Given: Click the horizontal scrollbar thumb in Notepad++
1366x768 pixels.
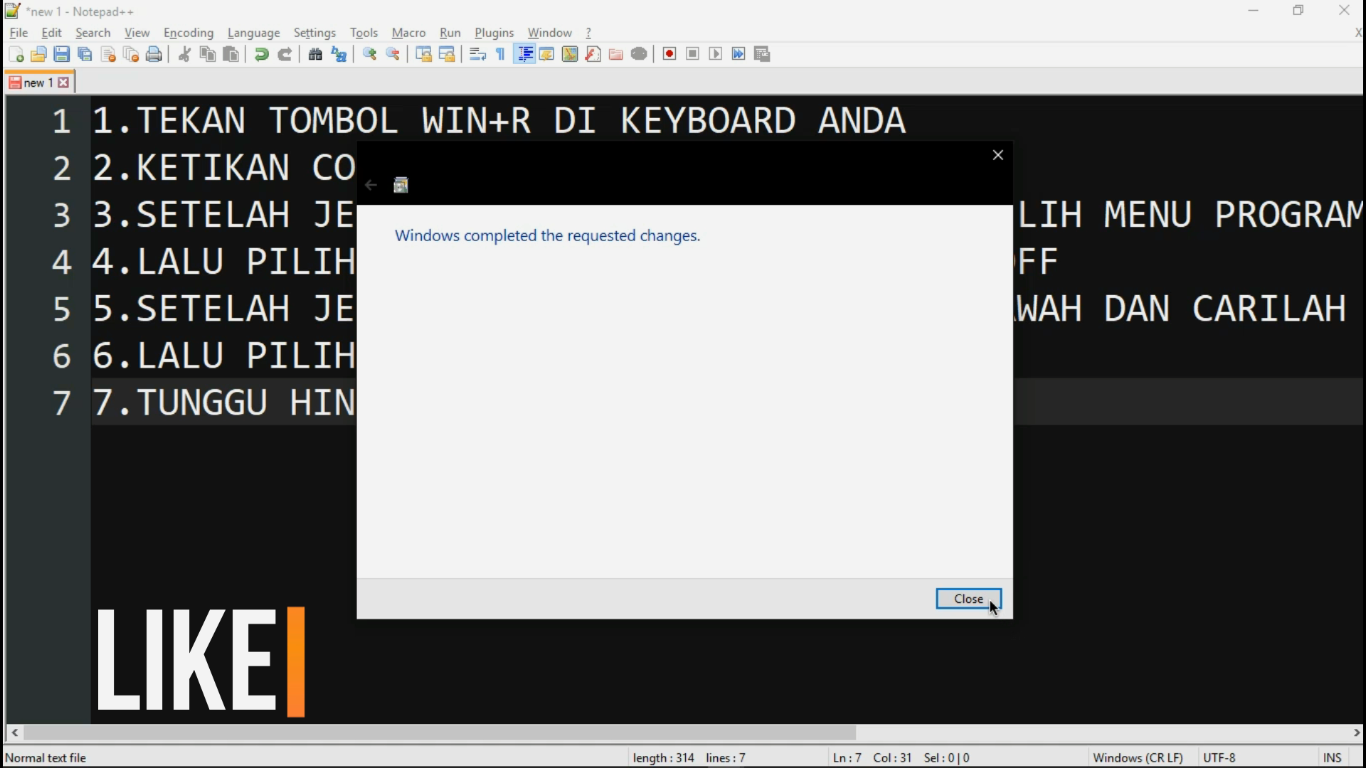Looking at the screenshot, I should [440, 732].
